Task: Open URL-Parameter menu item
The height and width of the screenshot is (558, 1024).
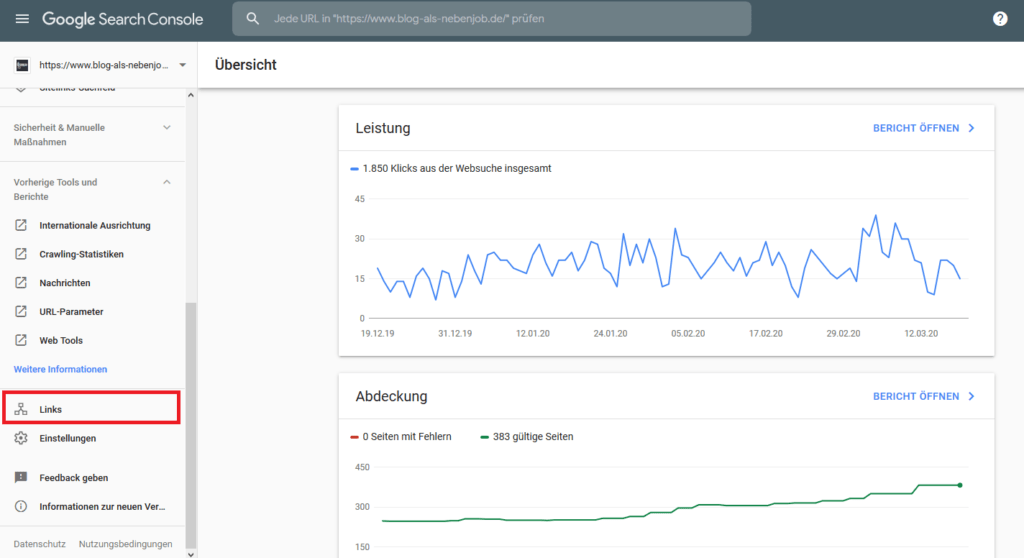Action: [71, 312]
